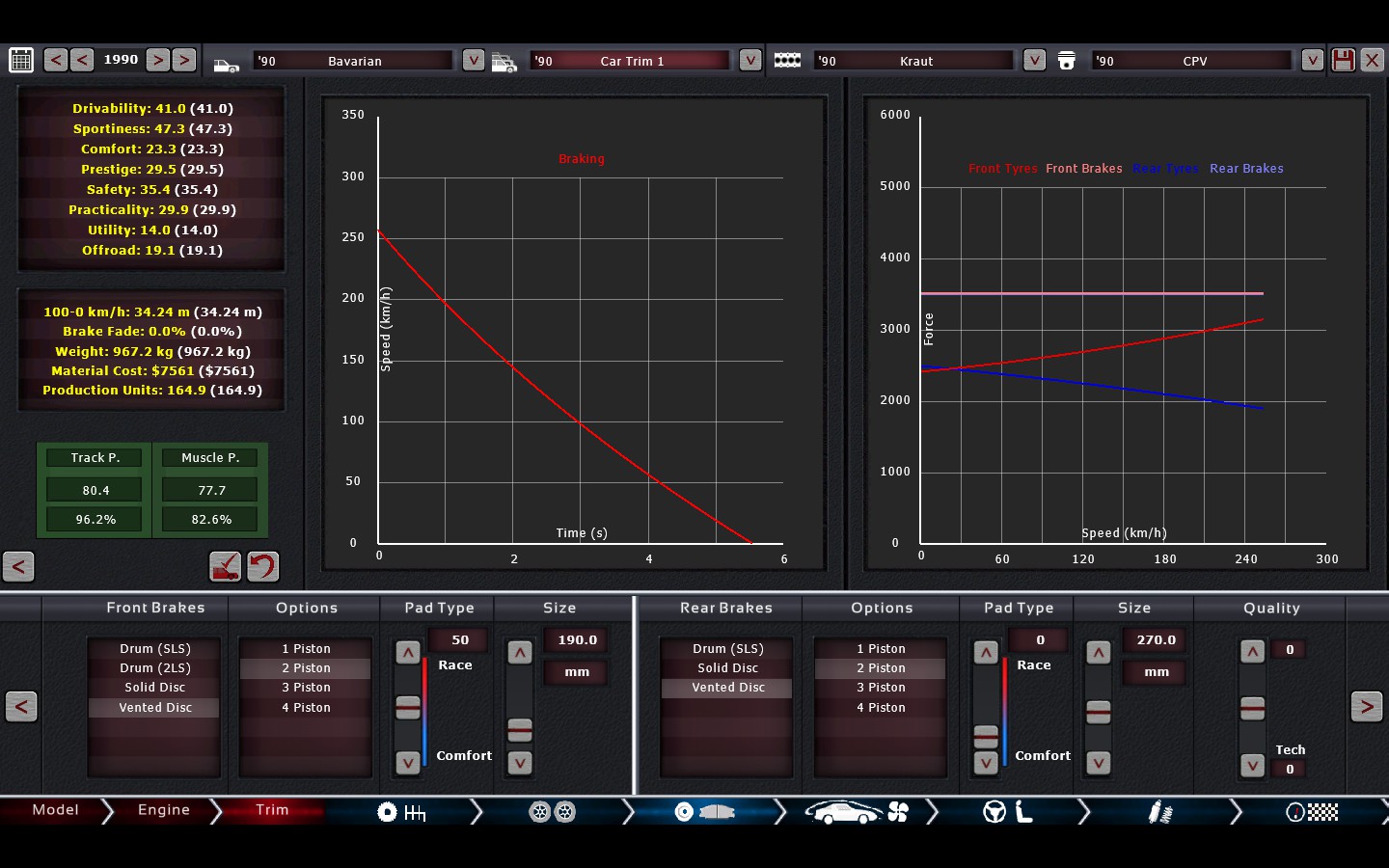Close the designer with the X icon
The width and height of the screenshot is (1389, 868).
pos(1372,60)
